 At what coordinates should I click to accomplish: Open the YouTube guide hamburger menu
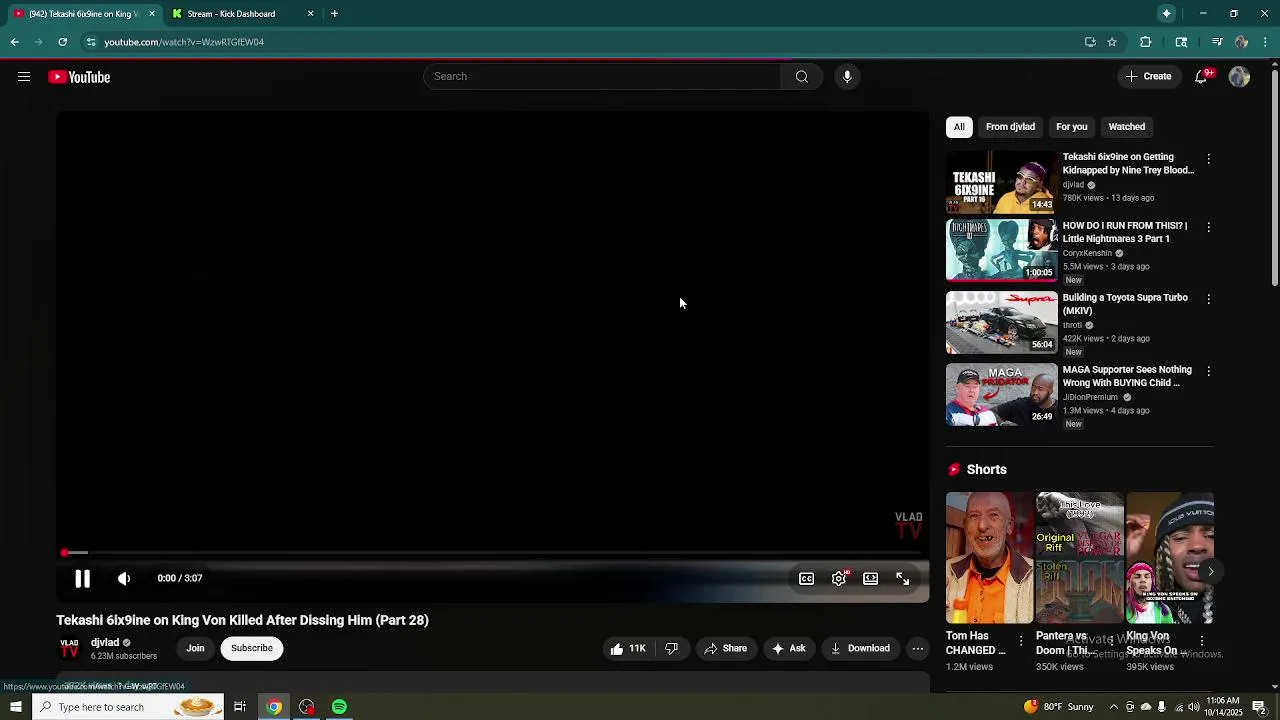click(24, 77)
